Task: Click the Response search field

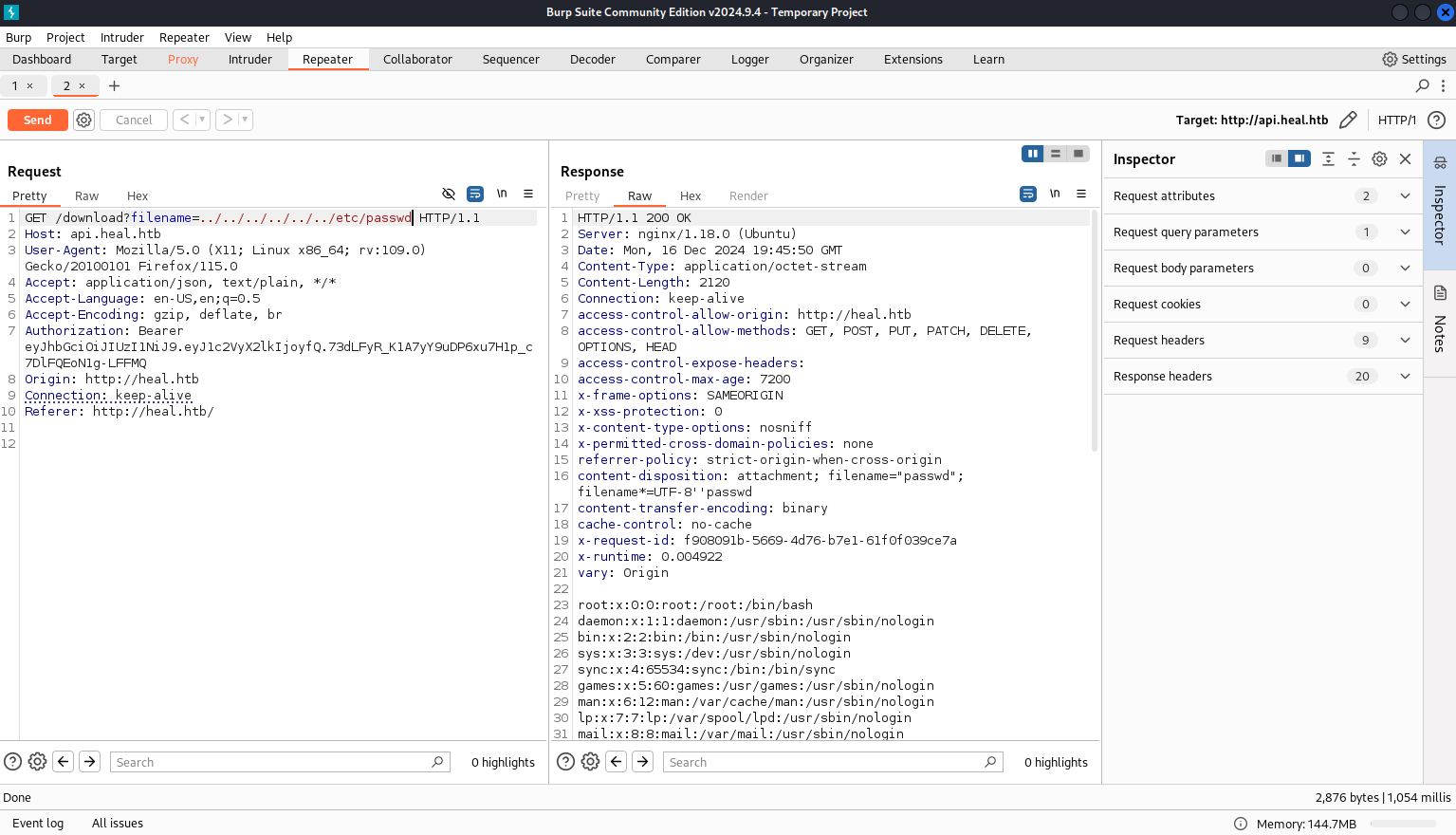Action: click(x=833, y=762)
